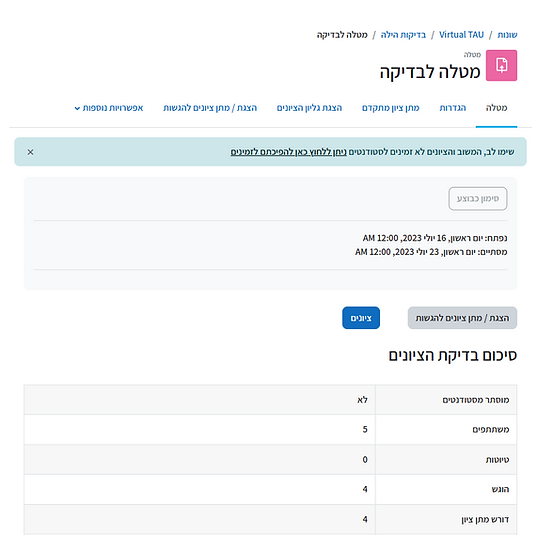Select the הוגש row label

(x=500, y=489)
